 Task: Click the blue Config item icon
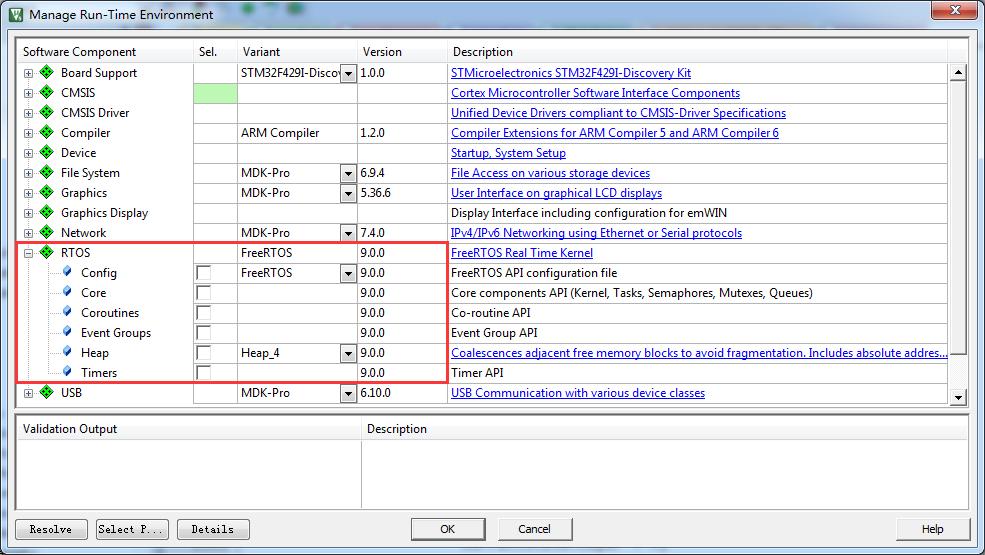tap(67, 272)
